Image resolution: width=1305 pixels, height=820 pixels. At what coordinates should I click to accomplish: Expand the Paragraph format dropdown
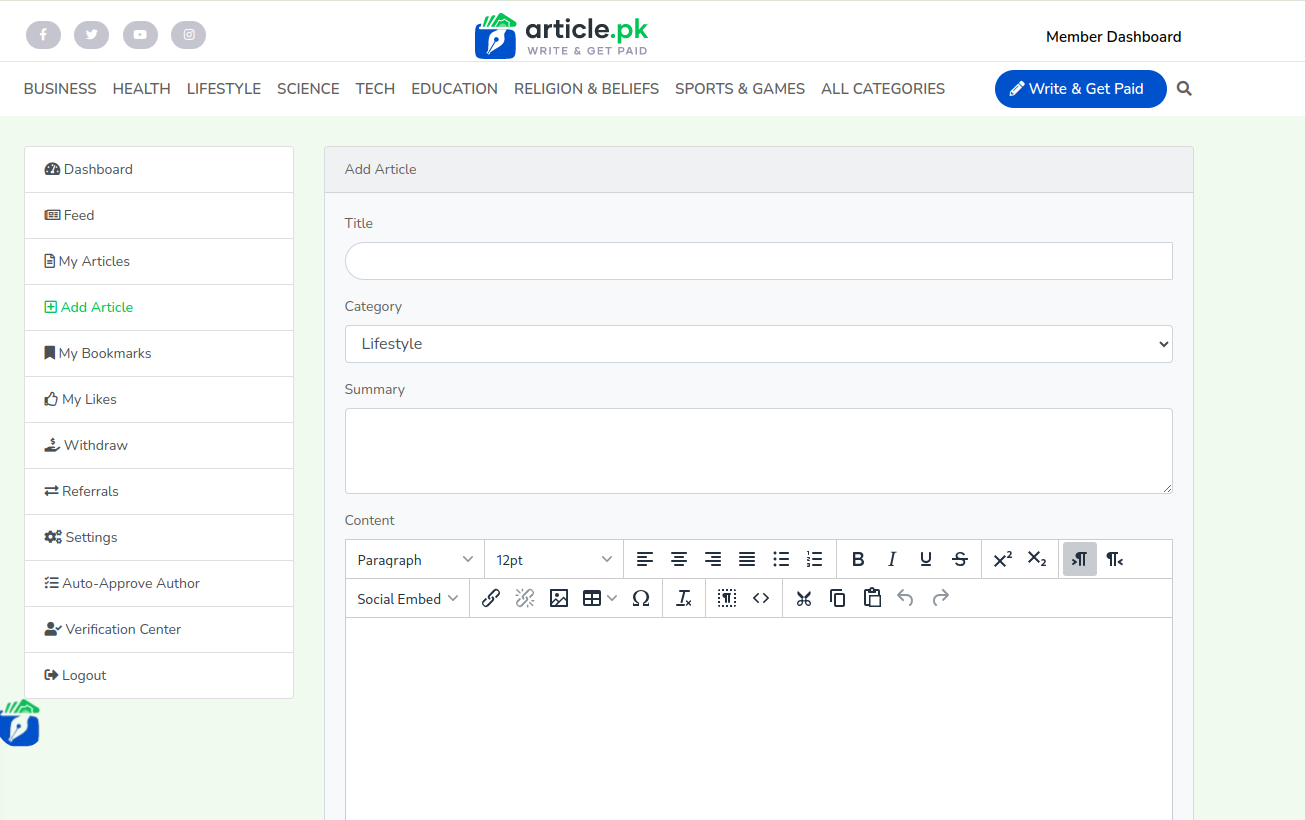click(415, 560)
